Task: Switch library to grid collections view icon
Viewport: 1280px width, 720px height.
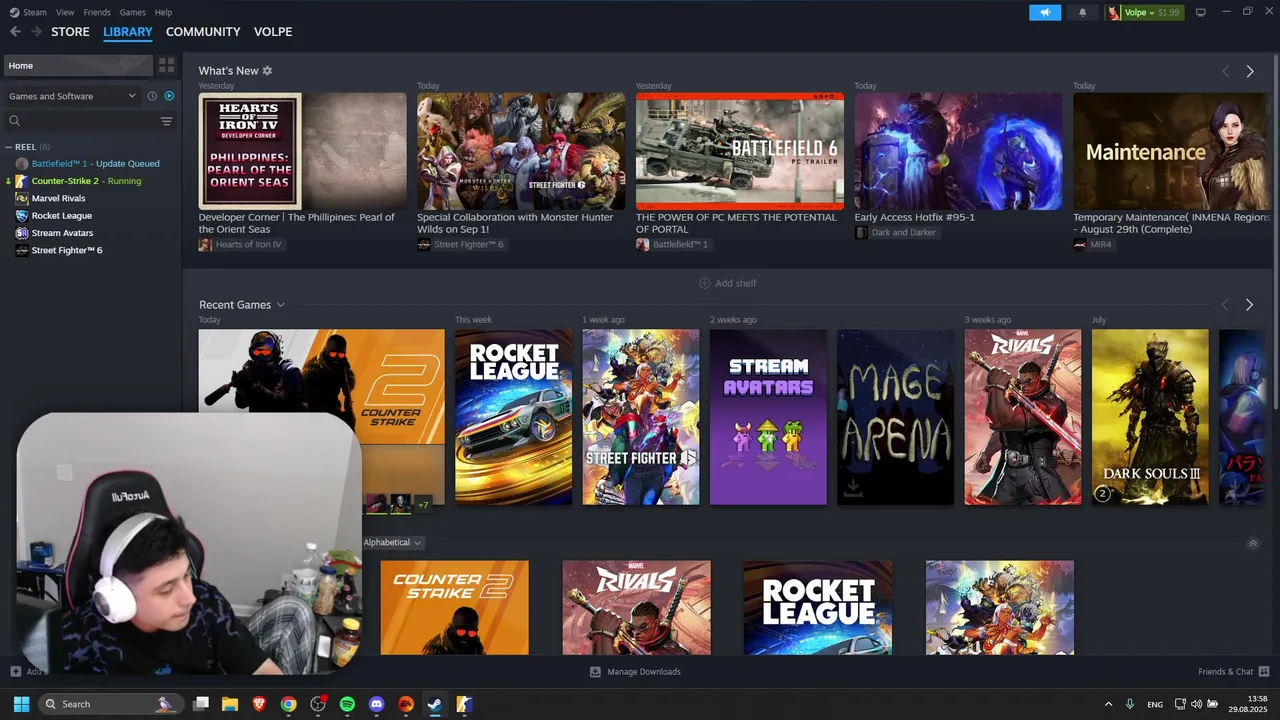Action: (x=166, y=65)
